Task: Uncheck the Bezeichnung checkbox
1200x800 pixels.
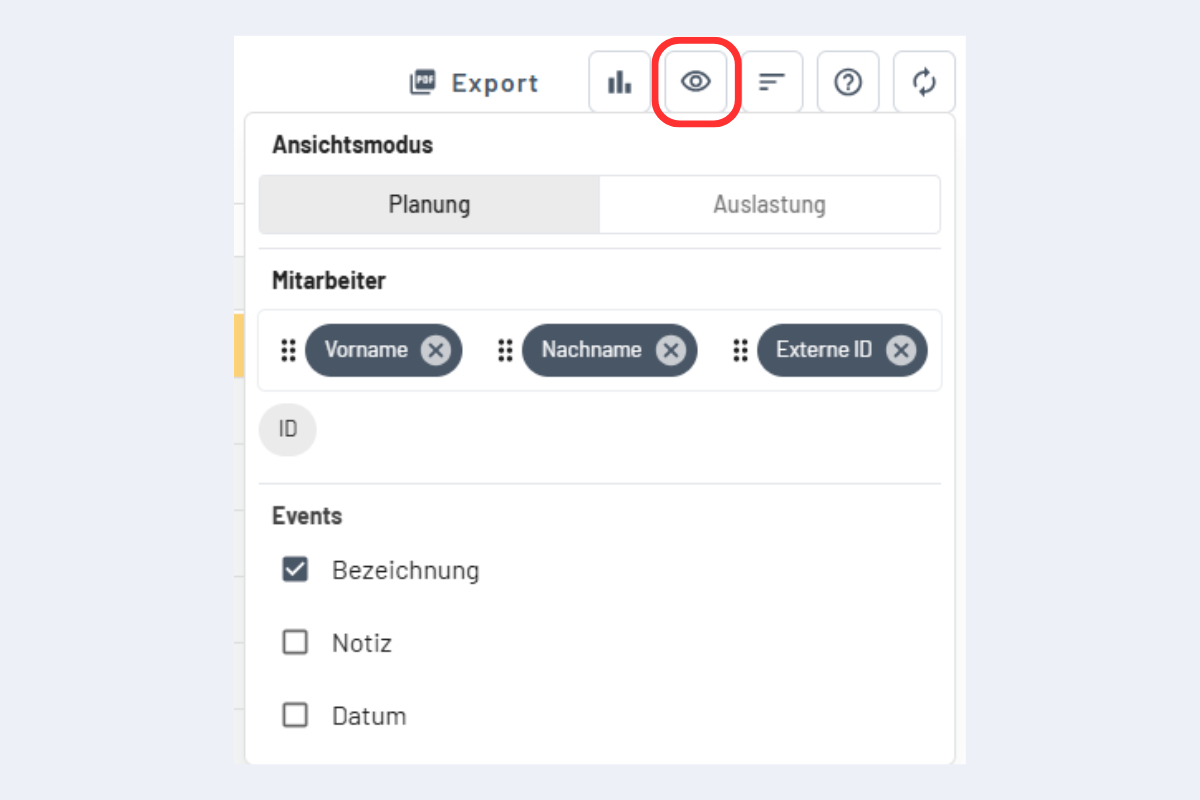Action: click(295, 570)
